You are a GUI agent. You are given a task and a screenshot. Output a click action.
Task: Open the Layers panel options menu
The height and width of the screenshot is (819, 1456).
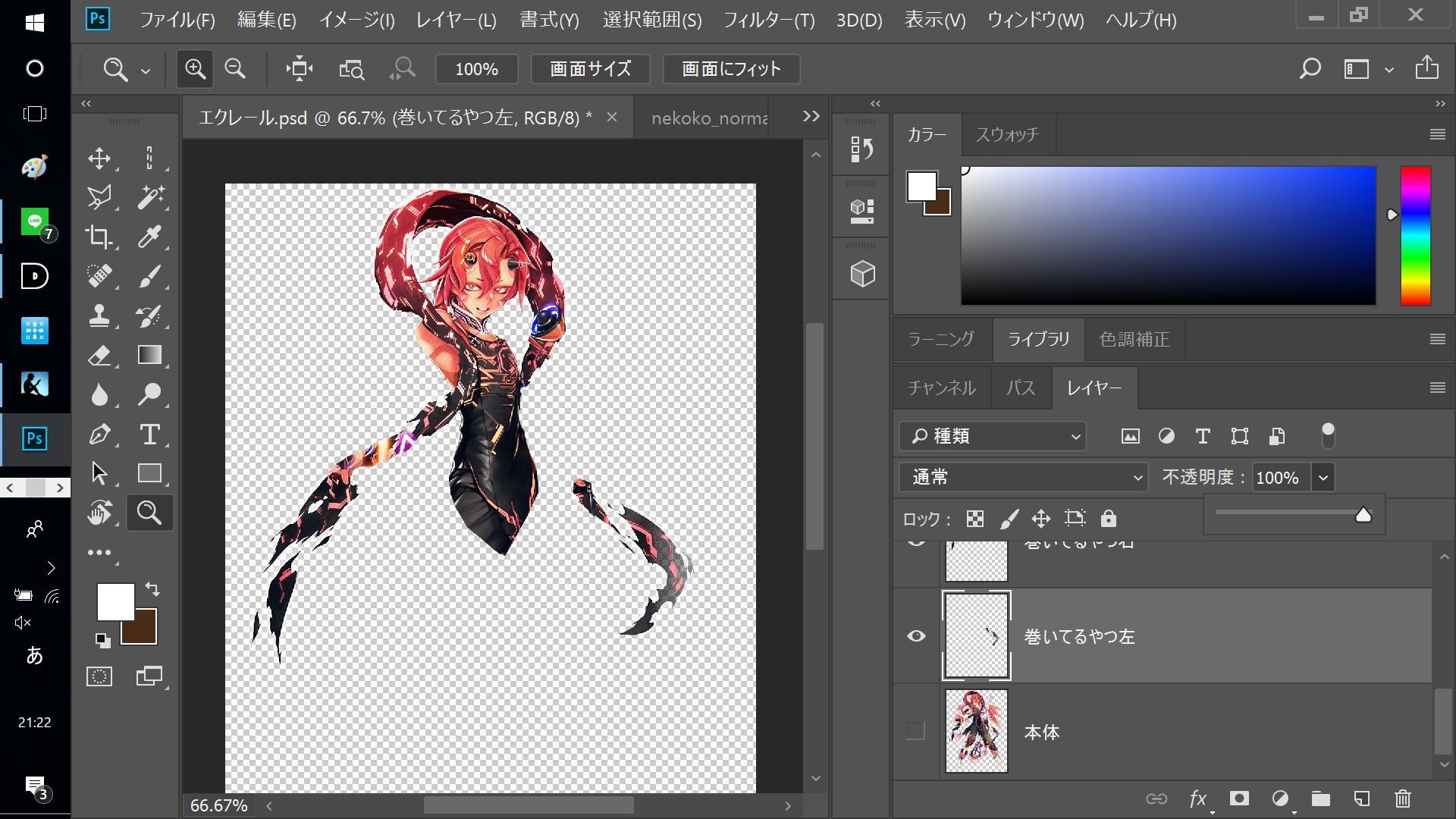(x=1437, y=388)
